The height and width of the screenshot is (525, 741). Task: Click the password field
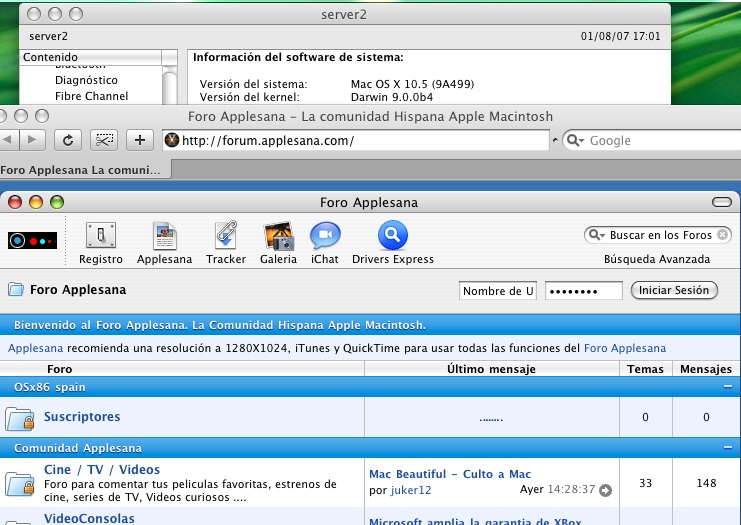pyautogui.click(x=584, y=291)
